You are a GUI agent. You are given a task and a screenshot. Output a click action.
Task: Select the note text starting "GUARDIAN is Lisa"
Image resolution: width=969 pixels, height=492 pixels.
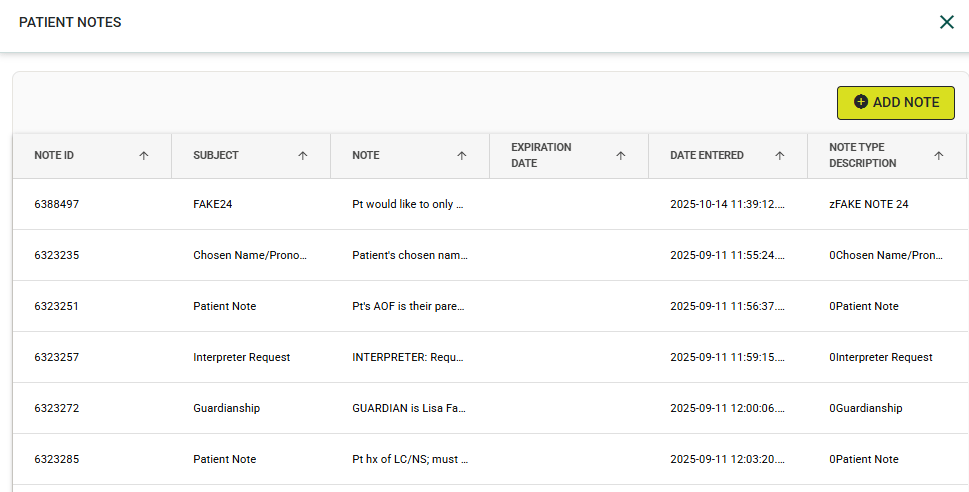click(x=409, y=408)
